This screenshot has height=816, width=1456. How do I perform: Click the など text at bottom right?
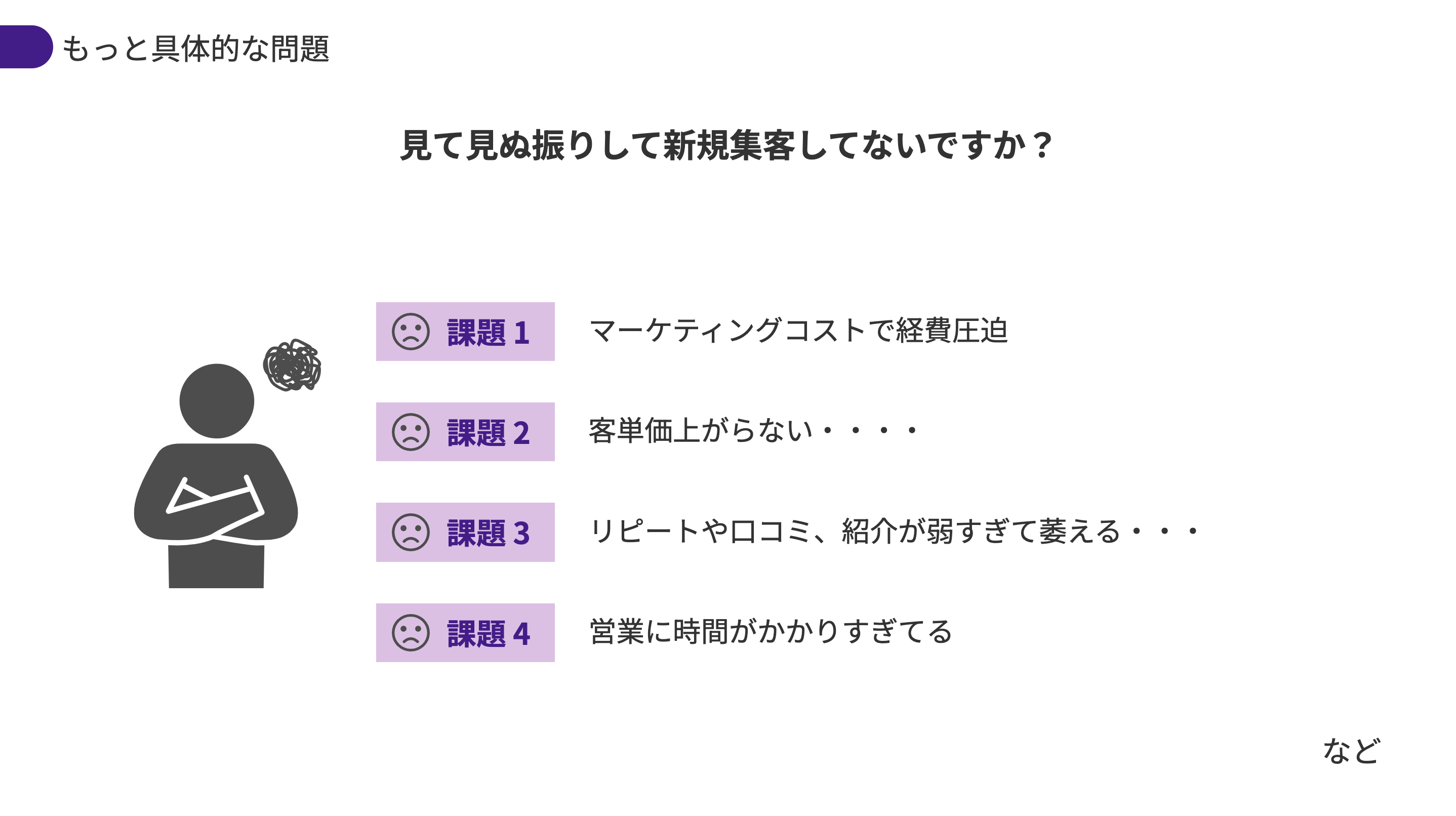coord(1351,751)
